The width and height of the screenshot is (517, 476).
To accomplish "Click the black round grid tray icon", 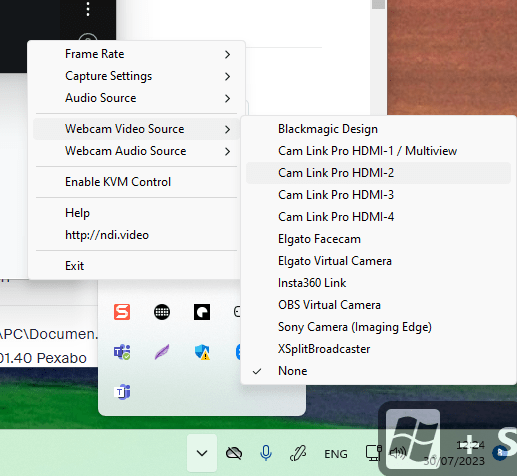I will (x=162, y=312).
